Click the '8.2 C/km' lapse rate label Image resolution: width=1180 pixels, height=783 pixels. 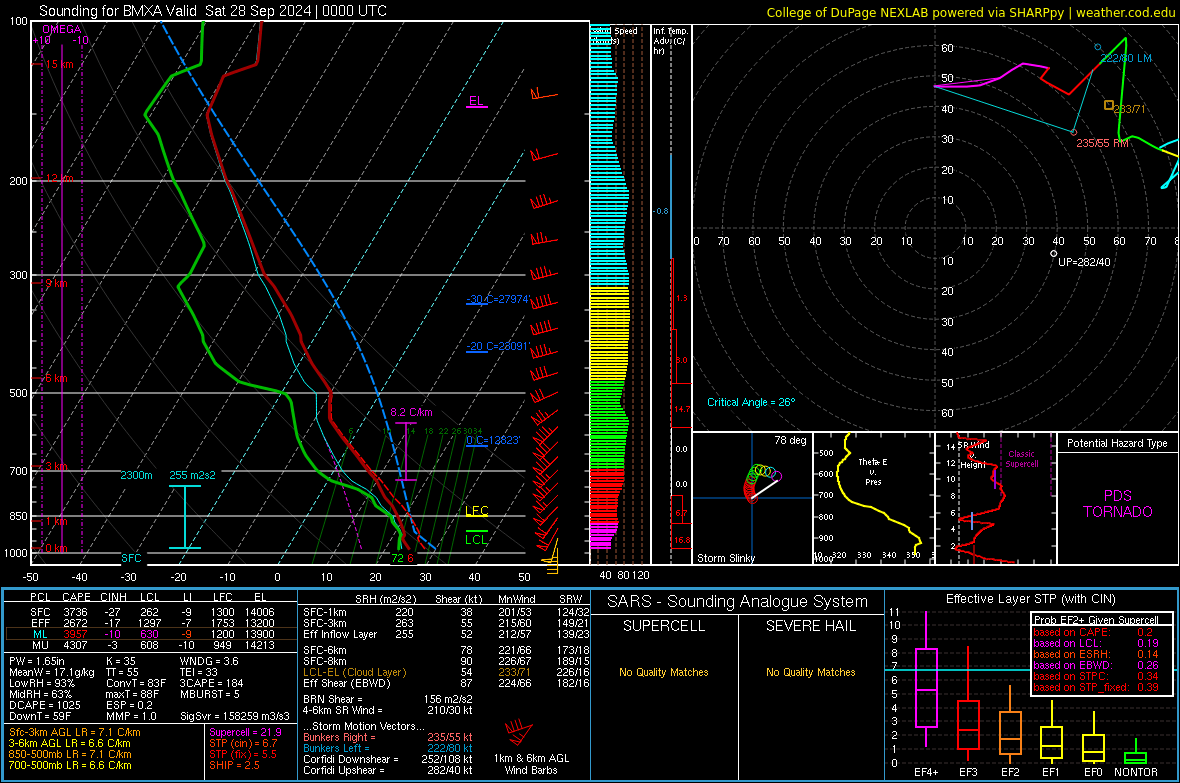pyautogui.click(x=412, y=413)
